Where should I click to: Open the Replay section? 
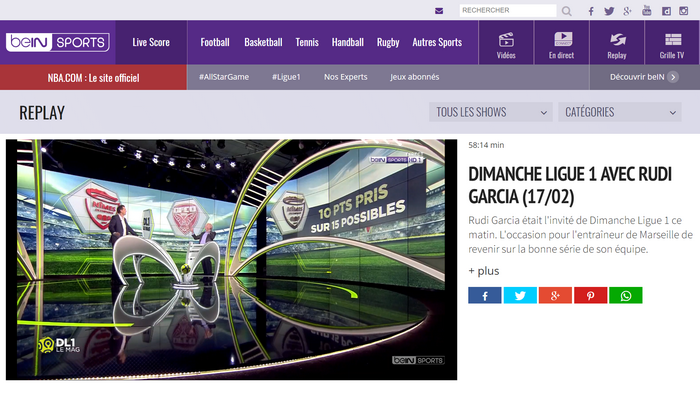click(617, 42)
